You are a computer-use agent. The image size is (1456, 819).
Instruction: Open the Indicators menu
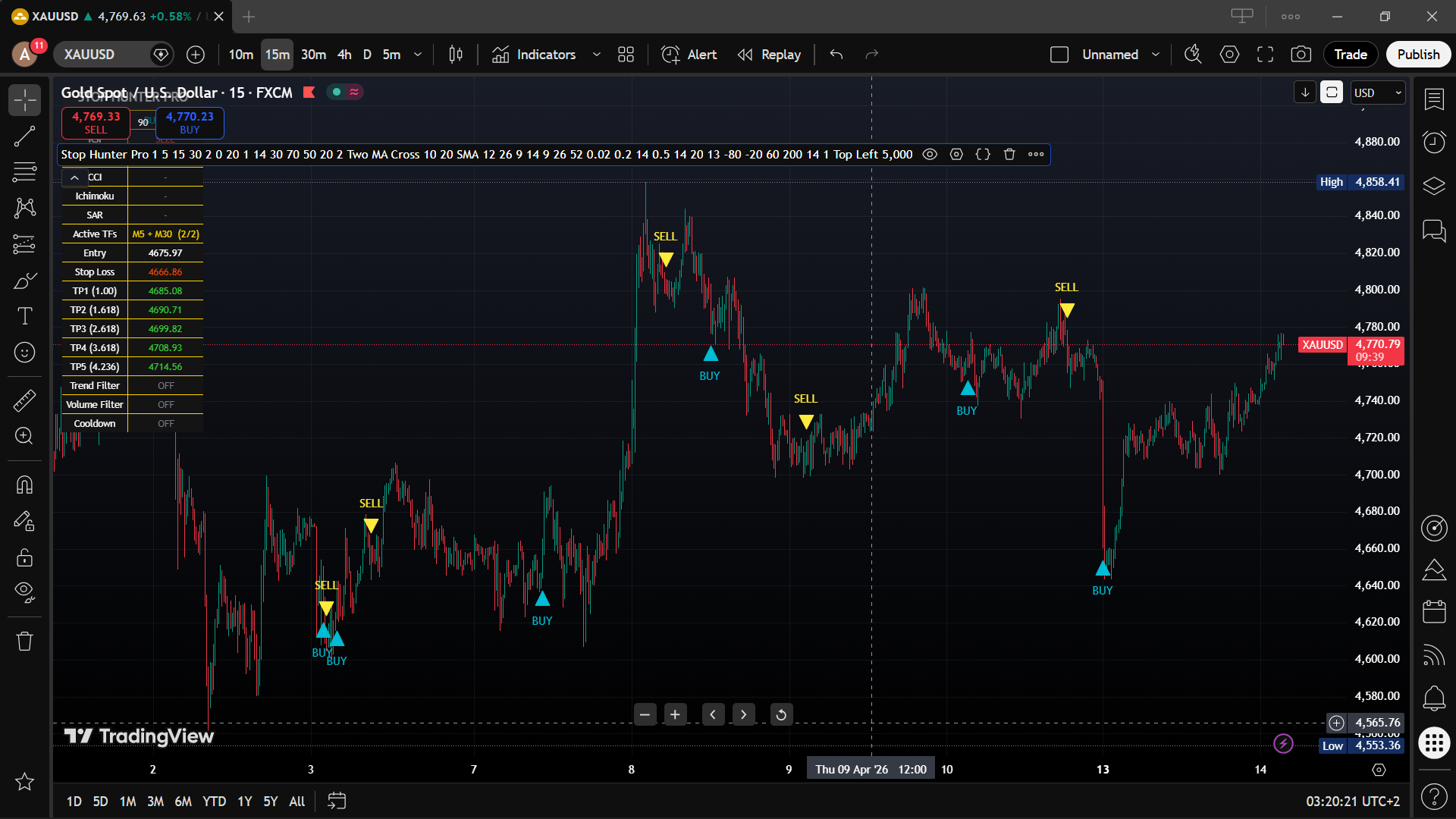click(544, 54)
